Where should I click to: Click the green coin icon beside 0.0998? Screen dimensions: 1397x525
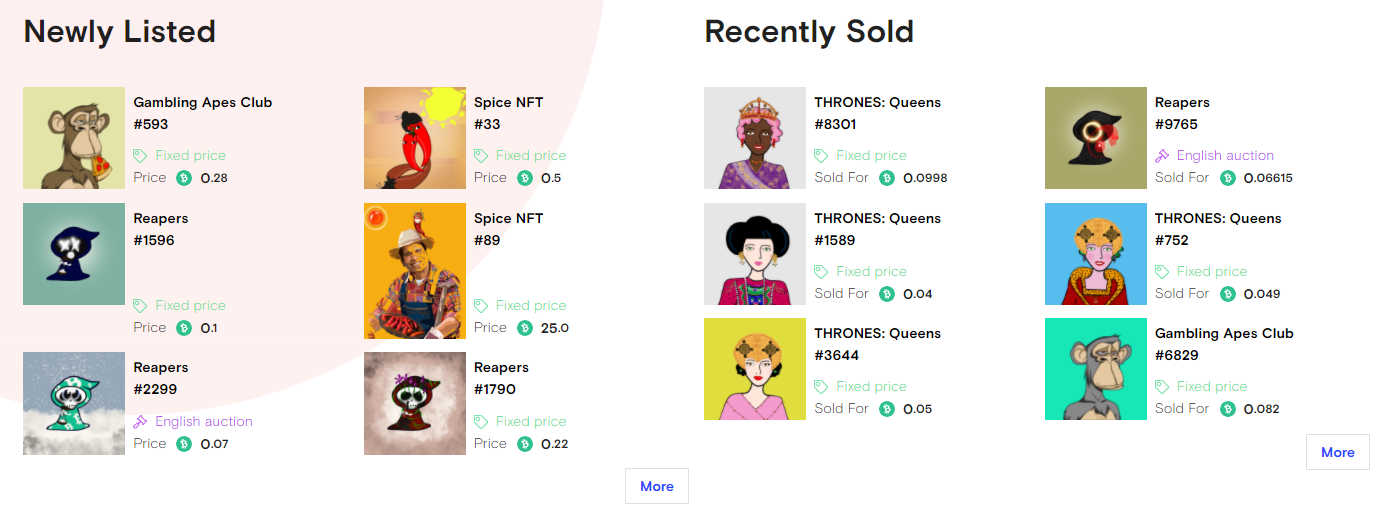pos(887,178)
